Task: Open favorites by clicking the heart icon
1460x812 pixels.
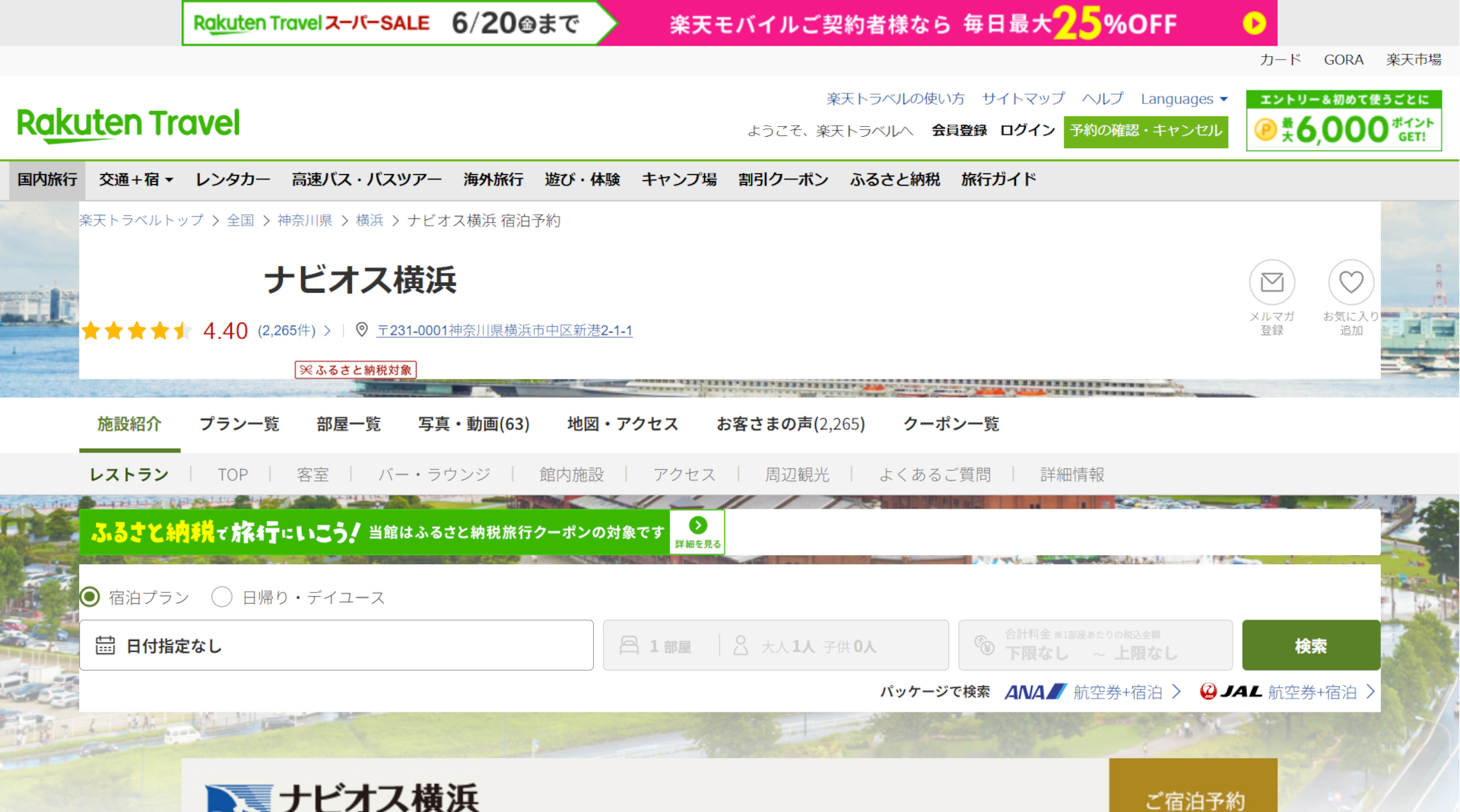Action: [x=1351, y=282]
